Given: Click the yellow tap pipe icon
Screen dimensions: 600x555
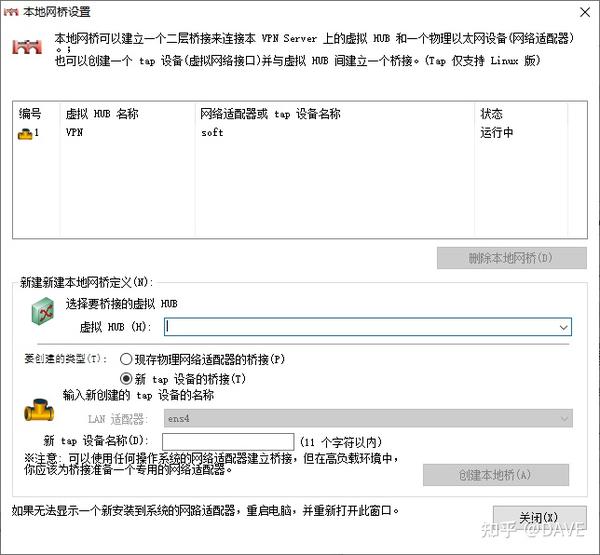Looking at the screenshot, I should [39, 410].
